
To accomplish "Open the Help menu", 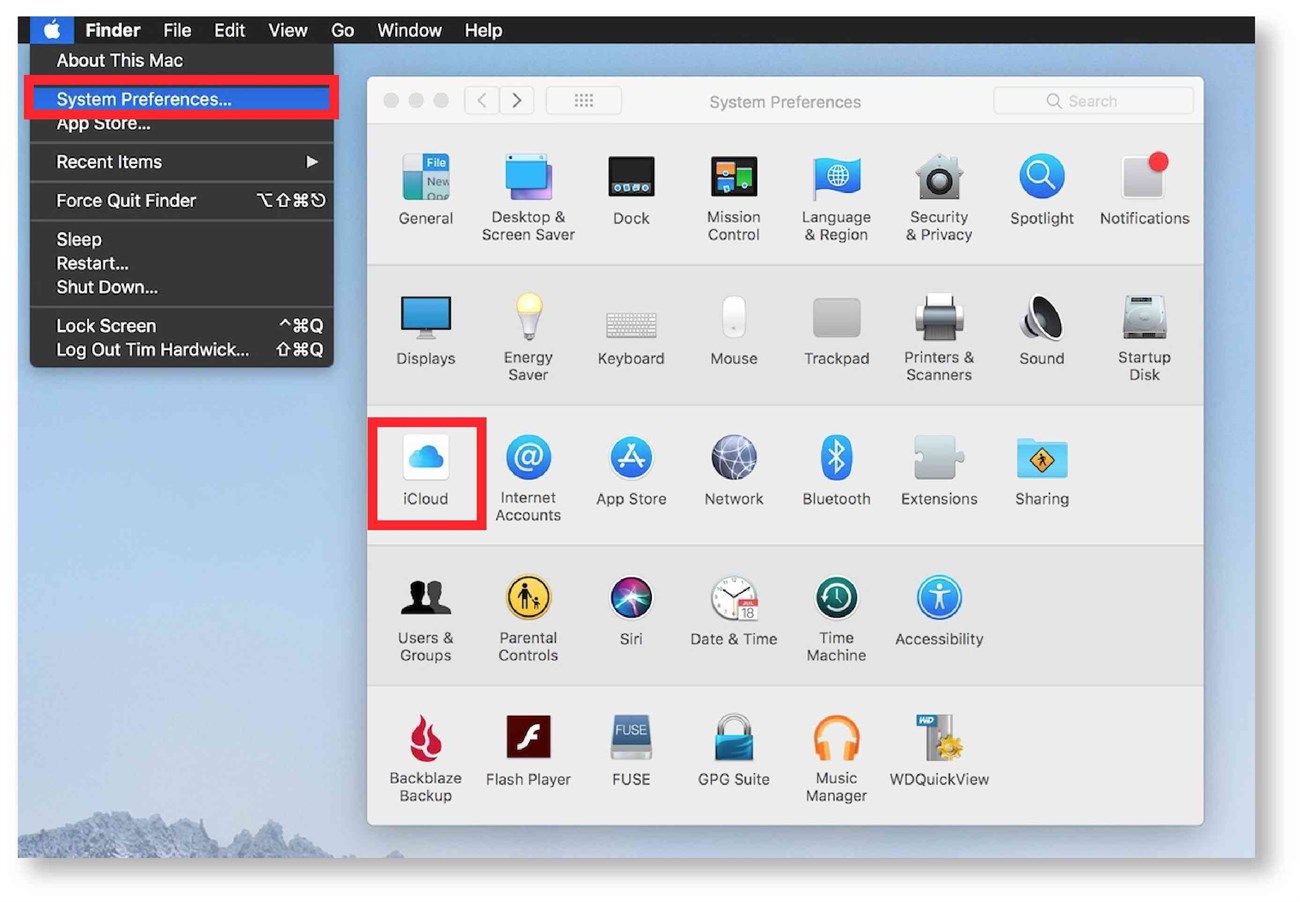I will click(483, 30).
